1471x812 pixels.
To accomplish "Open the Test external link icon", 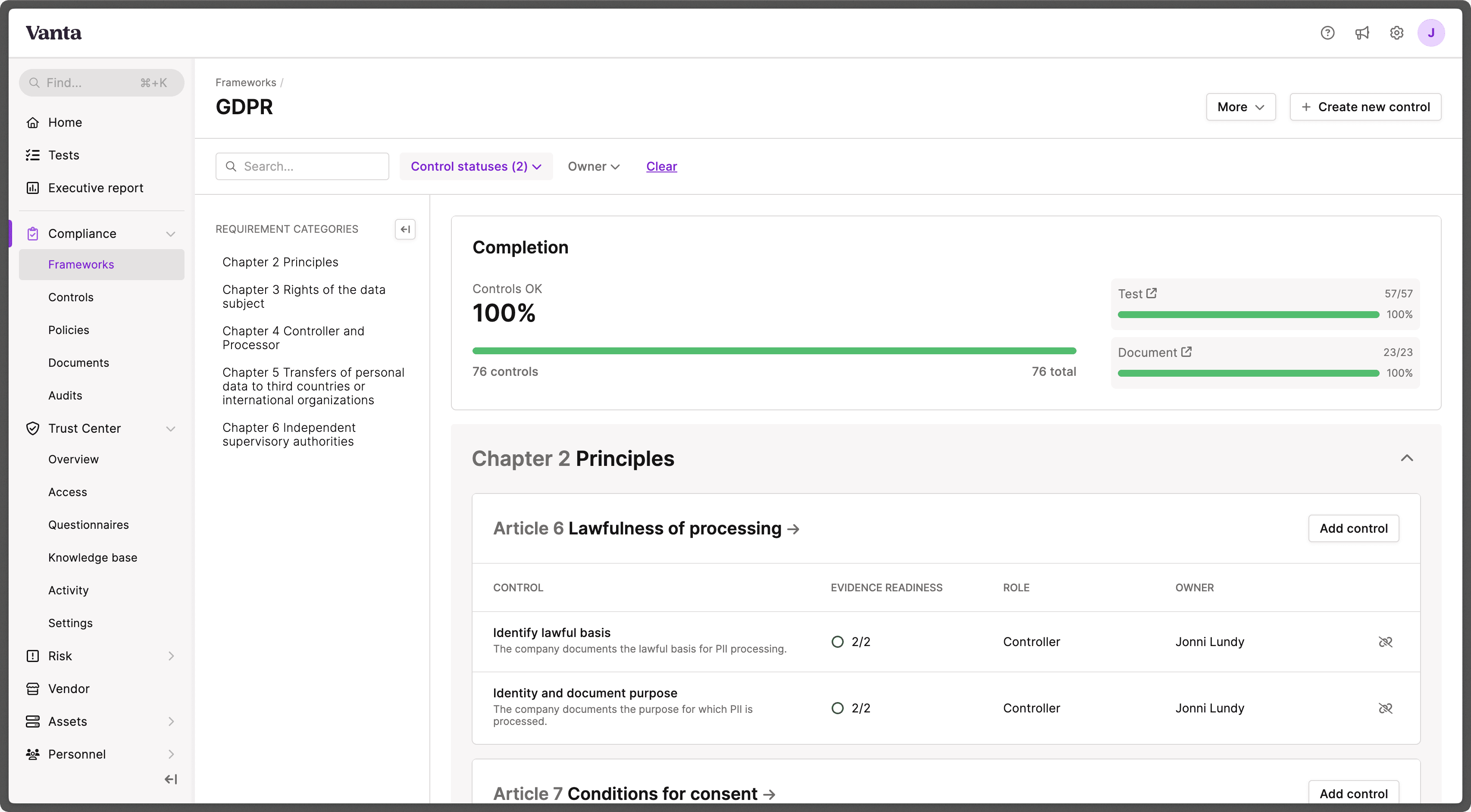I will [x=1152, y=293].
